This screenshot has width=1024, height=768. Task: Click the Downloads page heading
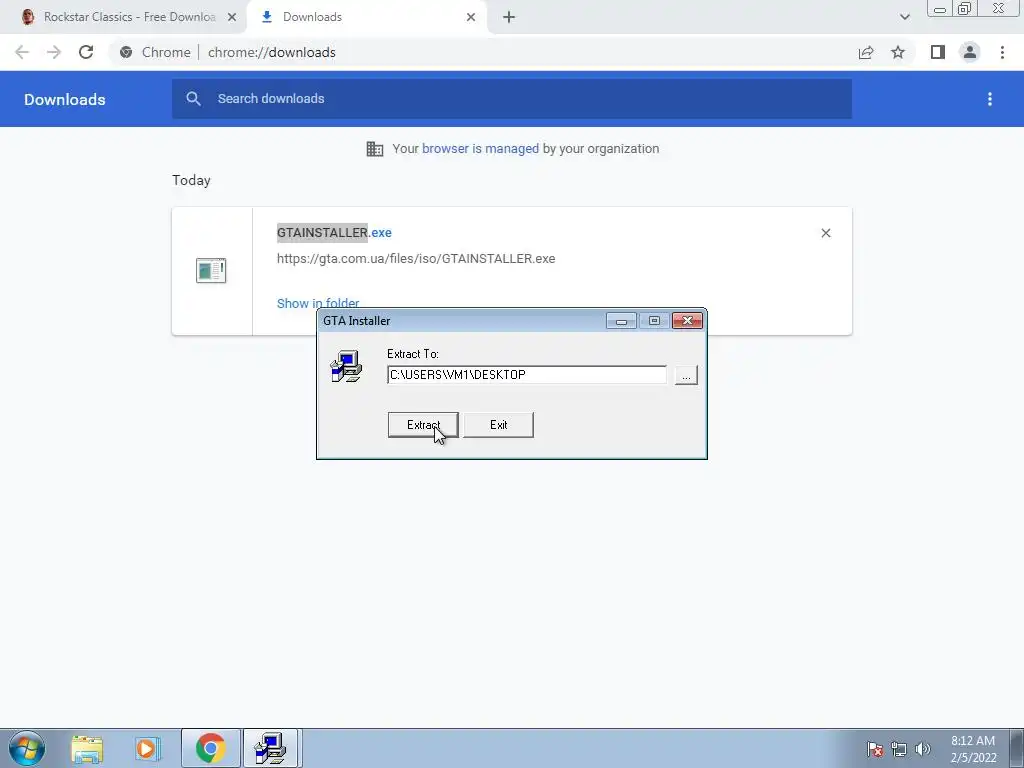[65, 99]
